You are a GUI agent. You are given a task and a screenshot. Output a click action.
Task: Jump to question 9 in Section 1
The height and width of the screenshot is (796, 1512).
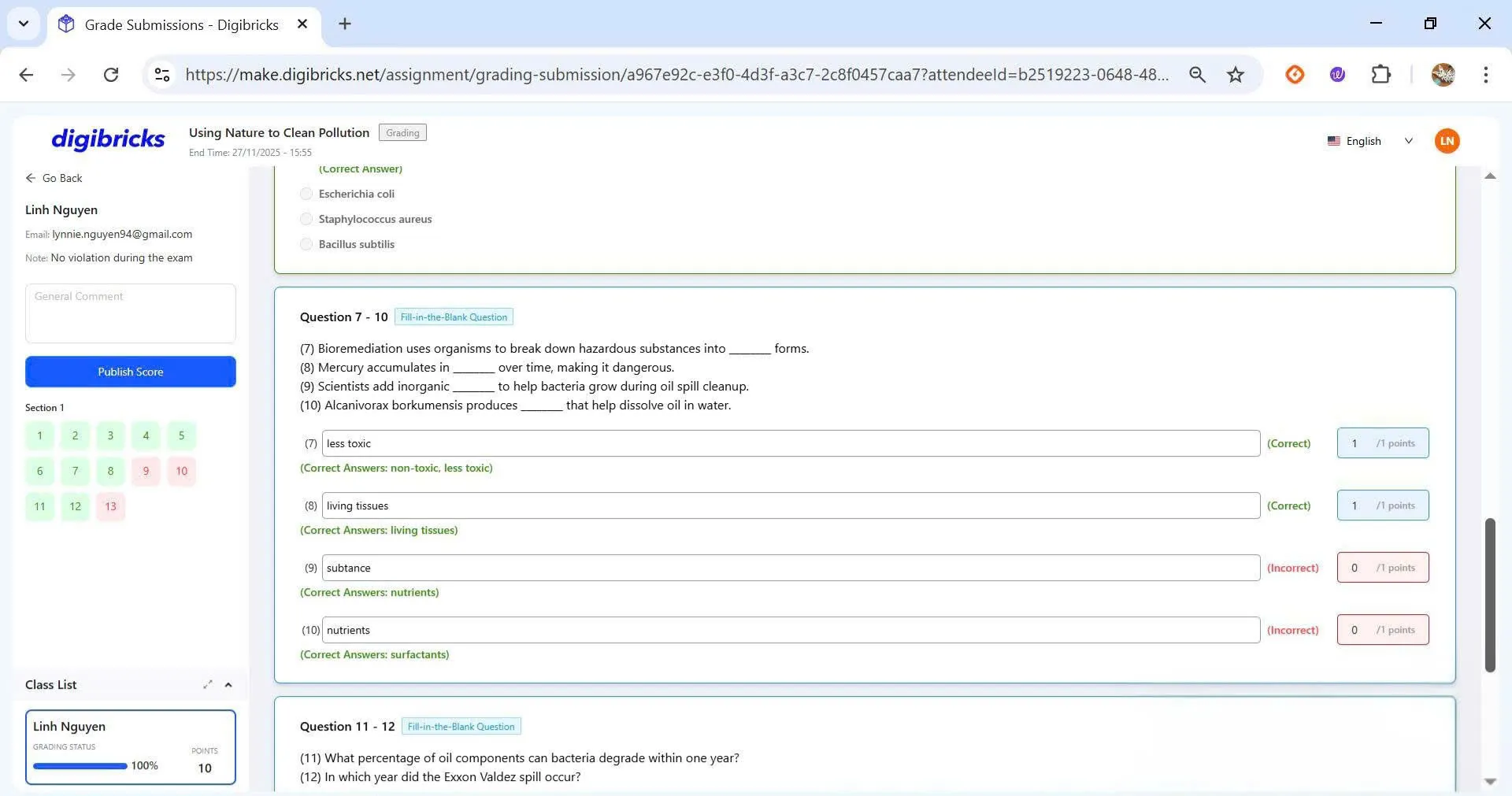click(x=146, y=472)
